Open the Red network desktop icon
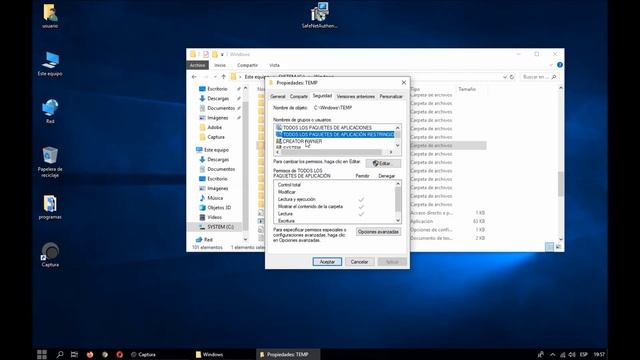The width and height of the screenshot is (640, 360). pos(50,111)
